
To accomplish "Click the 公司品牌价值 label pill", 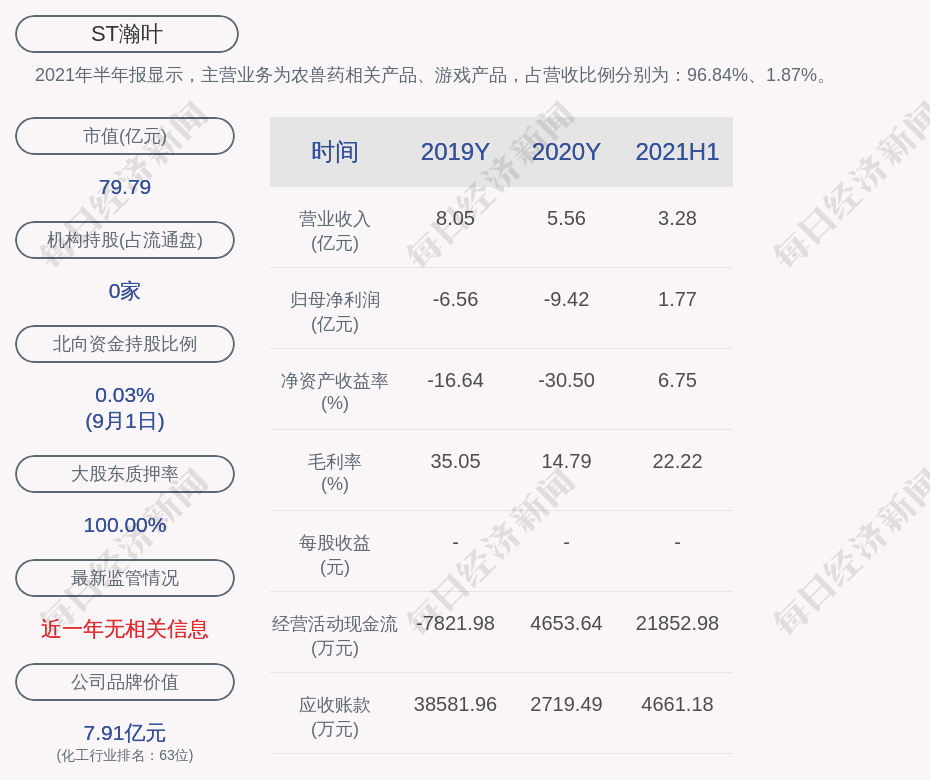I will (x=125, y=682).
